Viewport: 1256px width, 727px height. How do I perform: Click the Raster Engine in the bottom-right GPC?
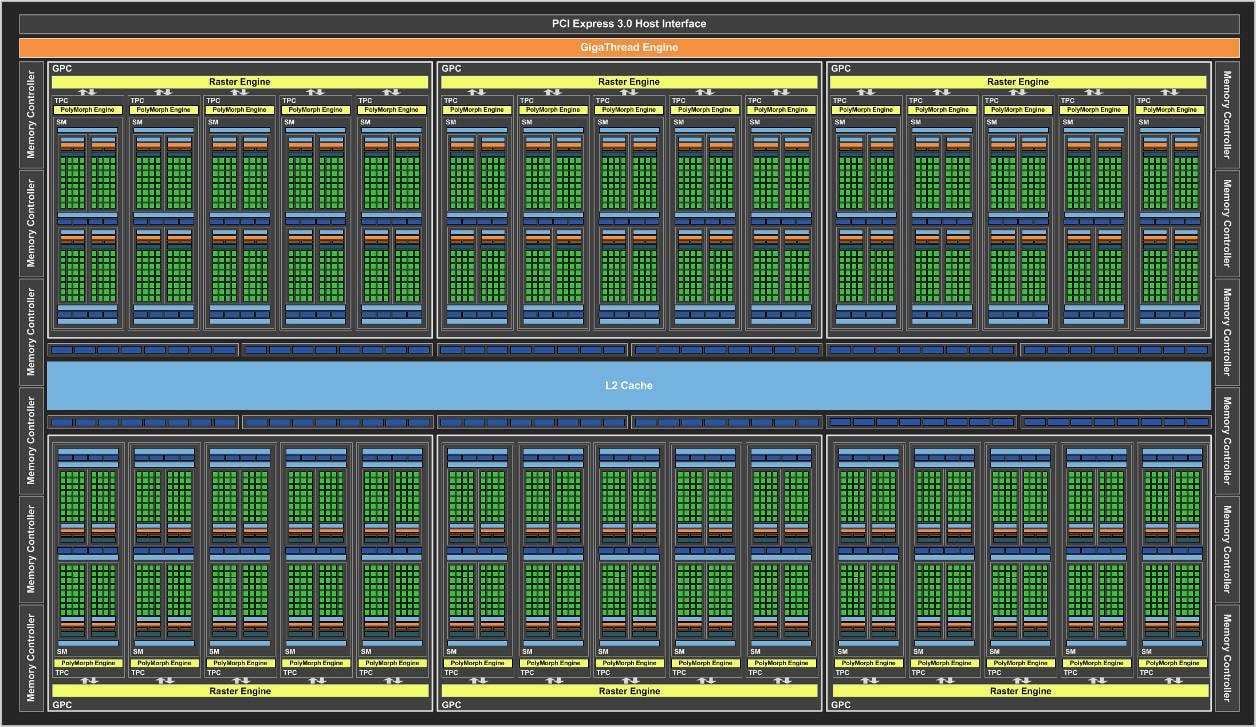click(x=1020, y=690)
